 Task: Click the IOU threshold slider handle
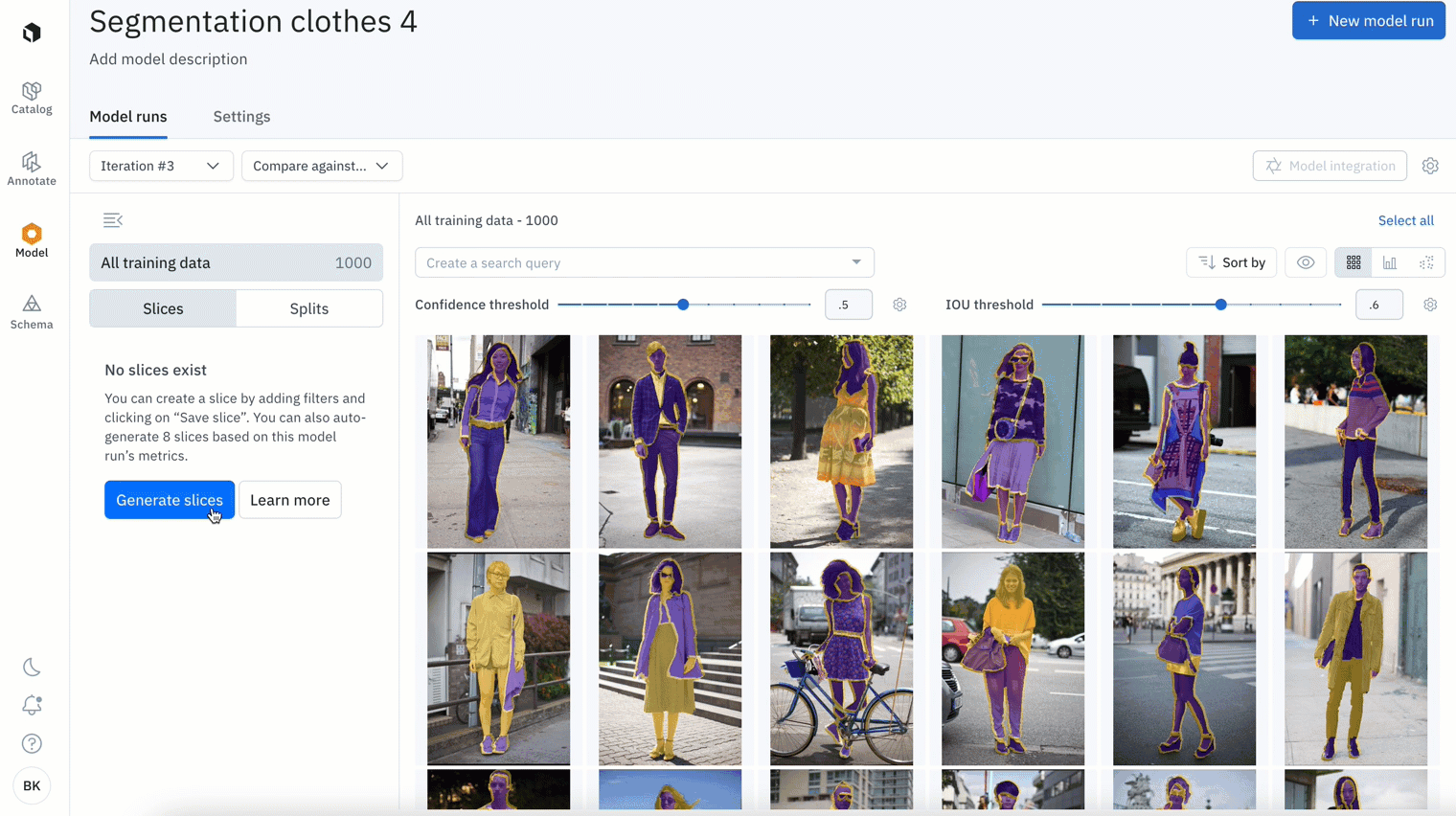[1220, 305]
